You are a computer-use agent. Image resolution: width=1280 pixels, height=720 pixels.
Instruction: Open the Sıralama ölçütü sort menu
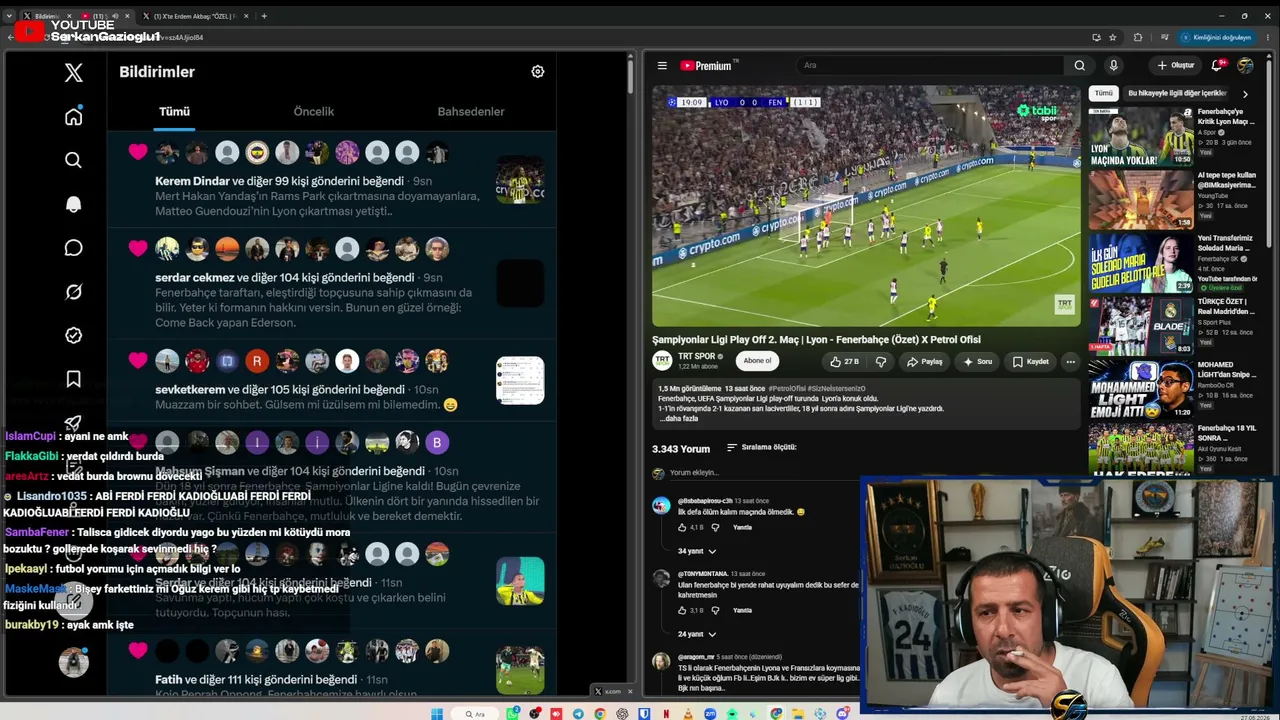pos(762,448)
